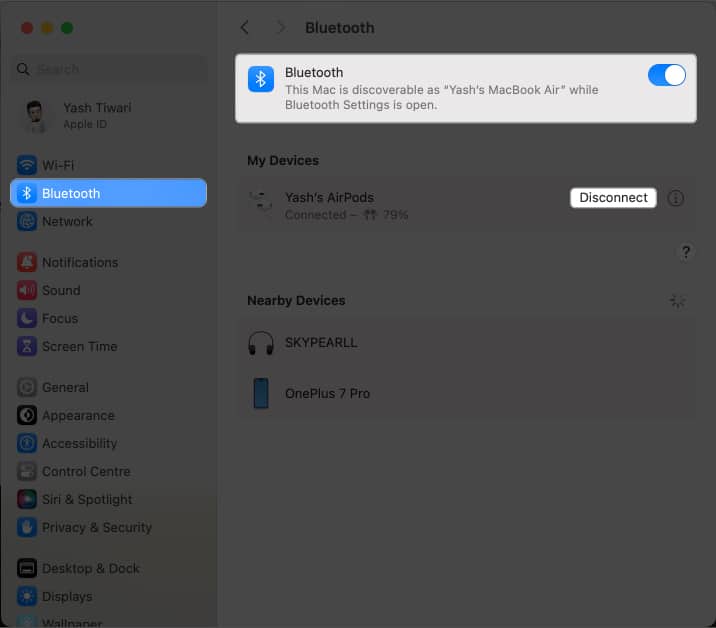Go forward with the right chevron

[x=281, y=27]
